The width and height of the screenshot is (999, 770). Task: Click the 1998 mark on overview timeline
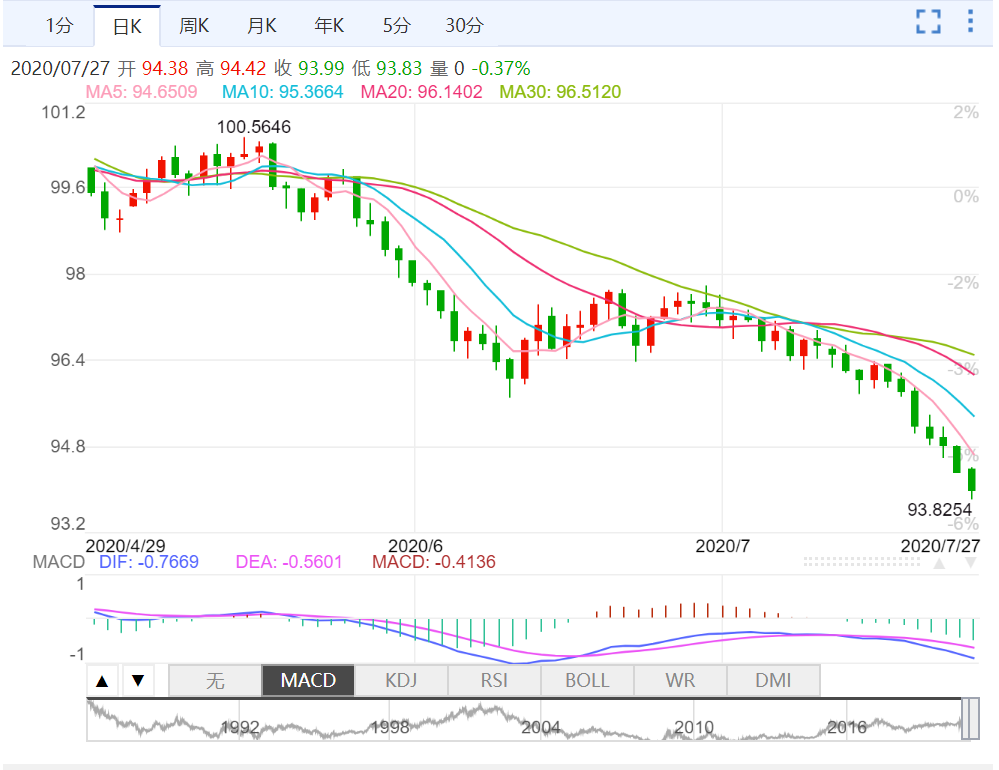(389, 727)
